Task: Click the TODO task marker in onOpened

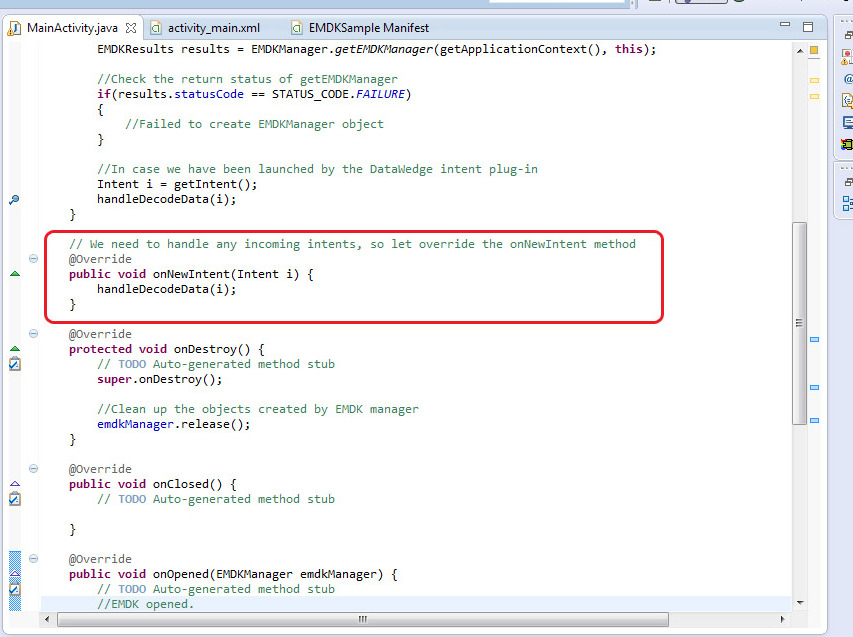Action: click(x=14, y=589)
